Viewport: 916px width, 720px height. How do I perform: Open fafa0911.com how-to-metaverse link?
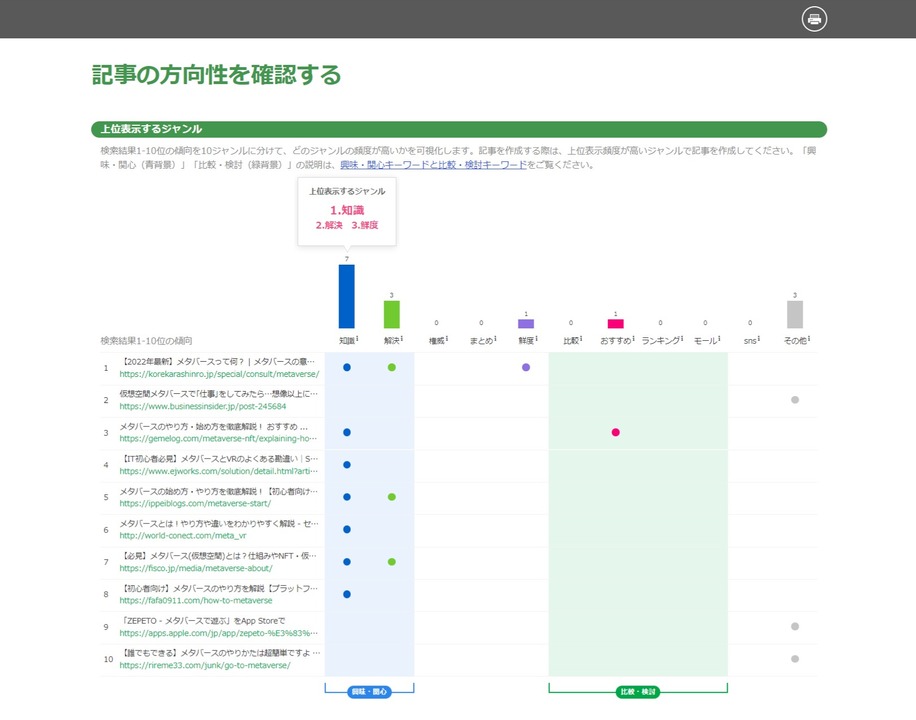(x=196, y=600)
